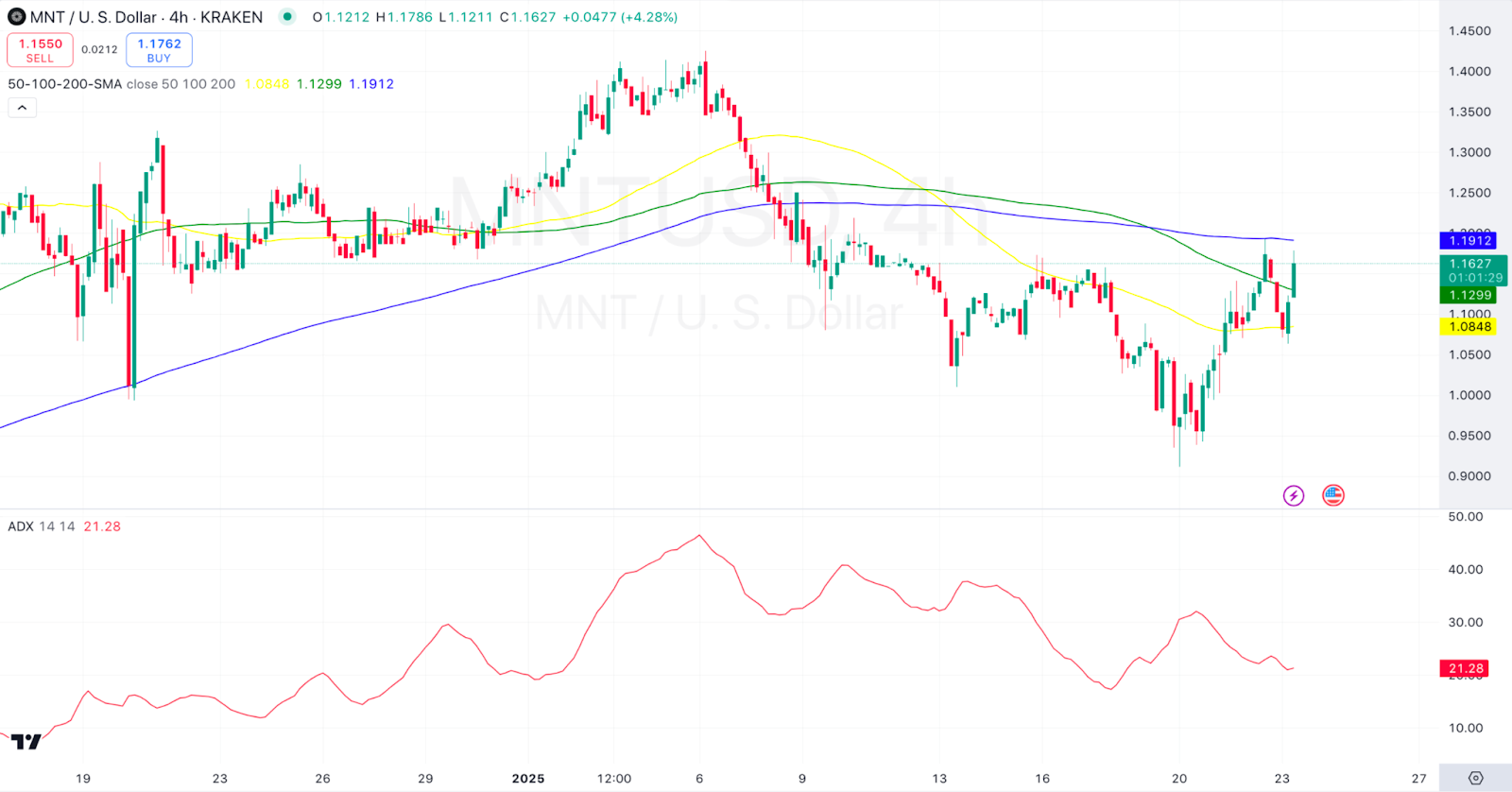Click the 1.1762 BUY button
The width and height of the screenshot is (1512, 792).
pyautogui.click(x=159, y=50)
